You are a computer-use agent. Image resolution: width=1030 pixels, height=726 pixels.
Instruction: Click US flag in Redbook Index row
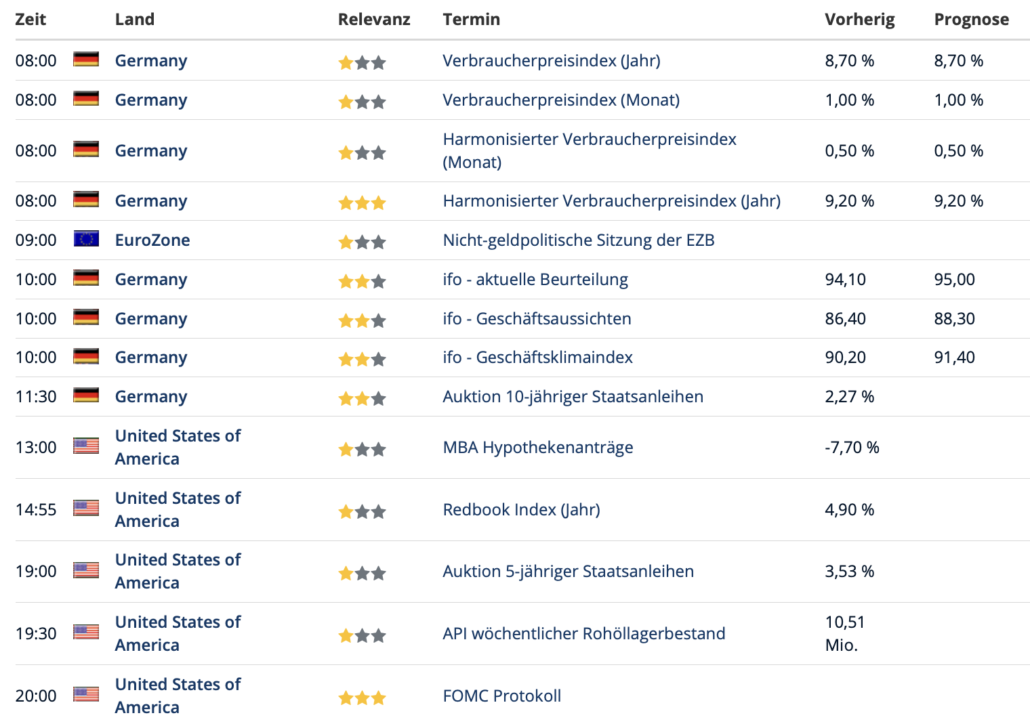(86, 509)
